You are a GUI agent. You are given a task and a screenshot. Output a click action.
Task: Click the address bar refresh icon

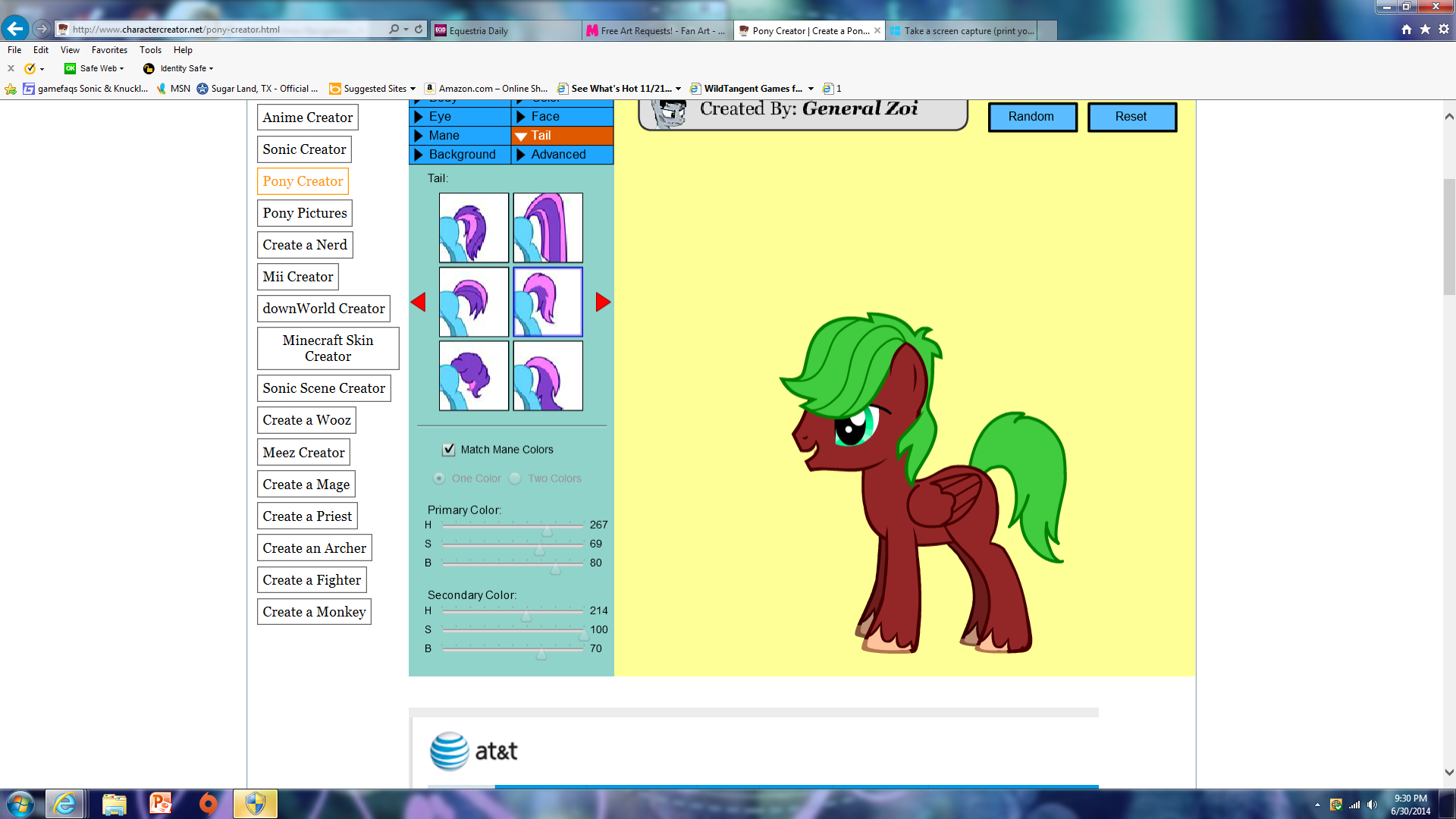click(x=419, y=29)
